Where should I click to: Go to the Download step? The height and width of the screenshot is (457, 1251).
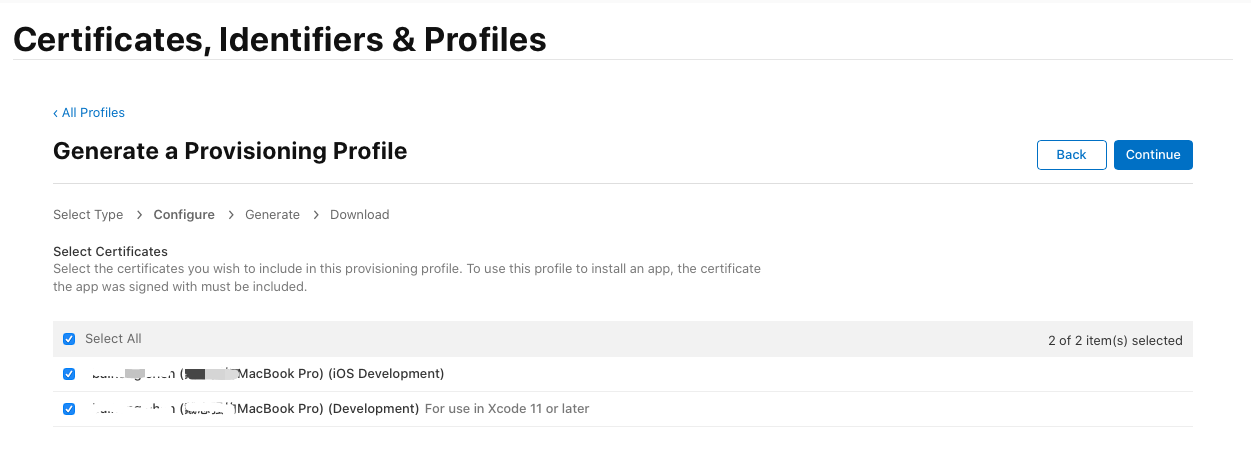pos(359,215)
